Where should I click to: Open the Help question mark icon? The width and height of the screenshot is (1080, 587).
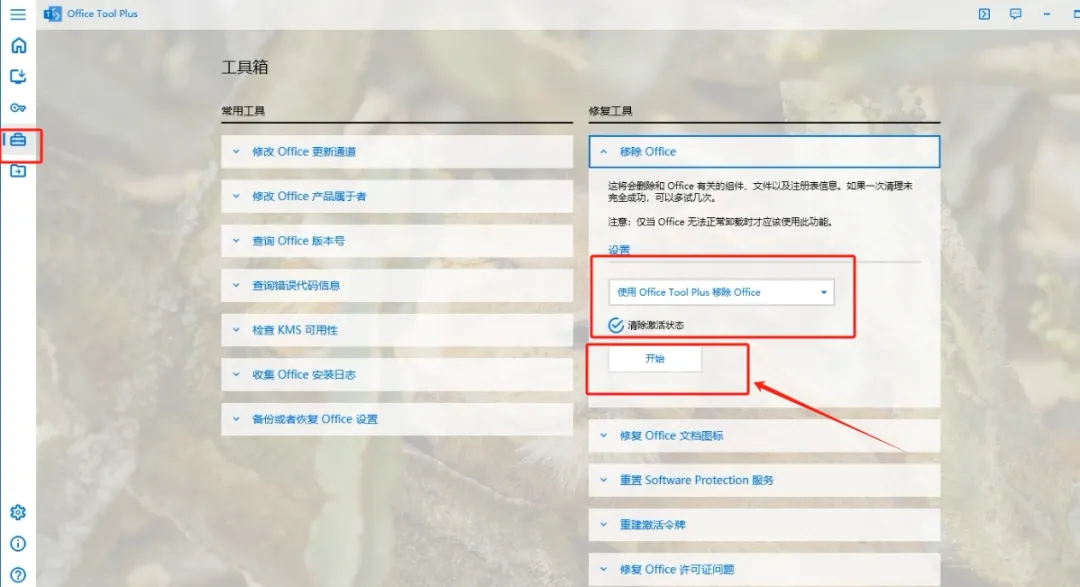[19, 575]
